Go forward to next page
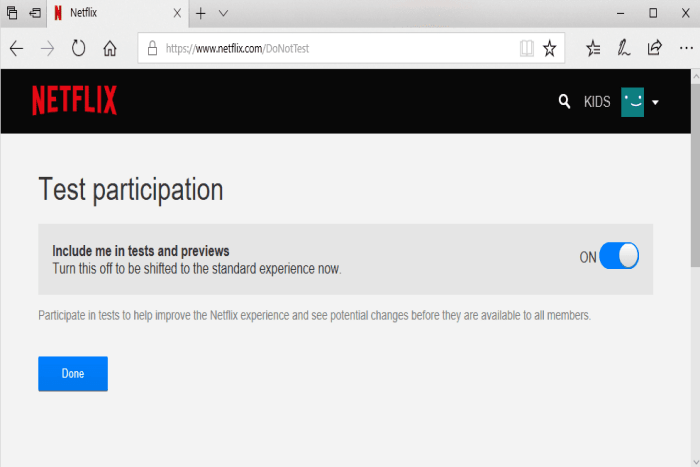700x467 pixels. 47,48
